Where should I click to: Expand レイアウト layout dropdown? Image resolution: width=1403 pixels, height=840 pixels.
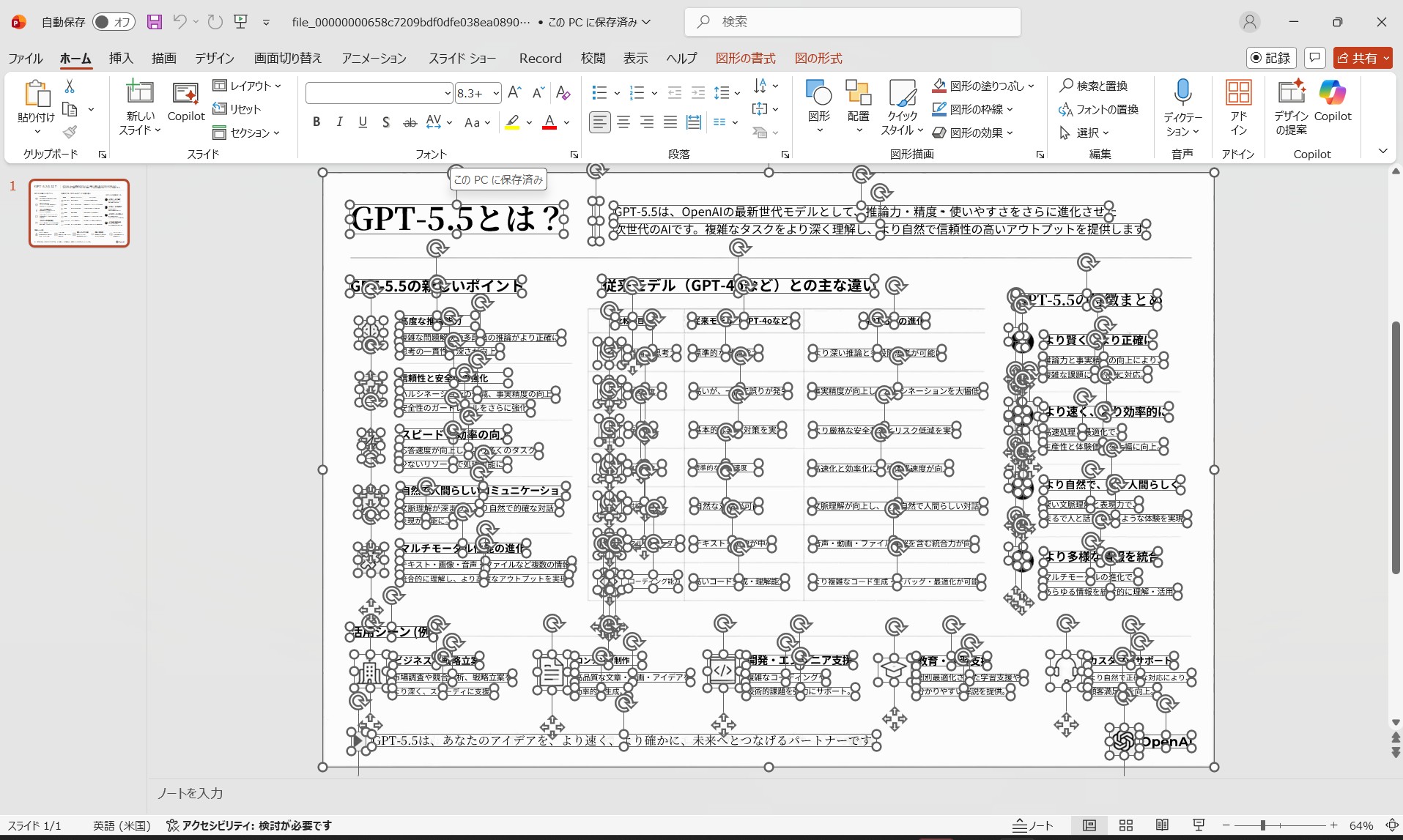247,86
